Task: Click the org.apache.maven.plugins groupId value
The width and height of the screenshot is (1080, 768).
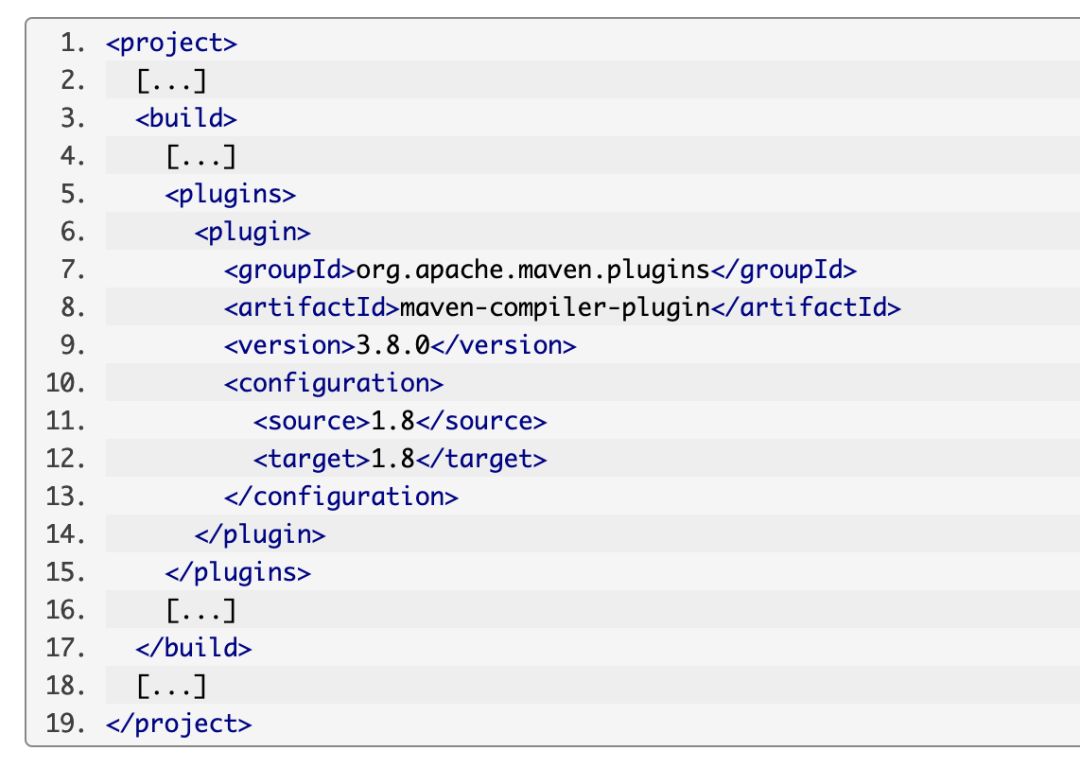Action: click(532, 270)
